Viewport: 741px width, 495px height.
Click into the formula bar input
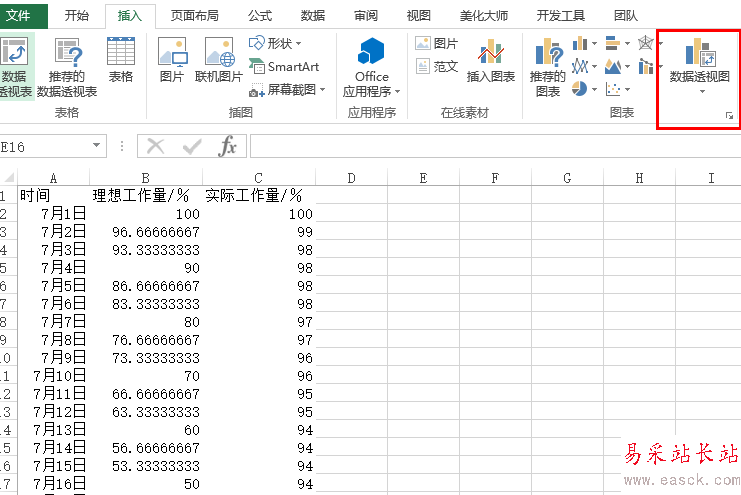click(495, 146)
